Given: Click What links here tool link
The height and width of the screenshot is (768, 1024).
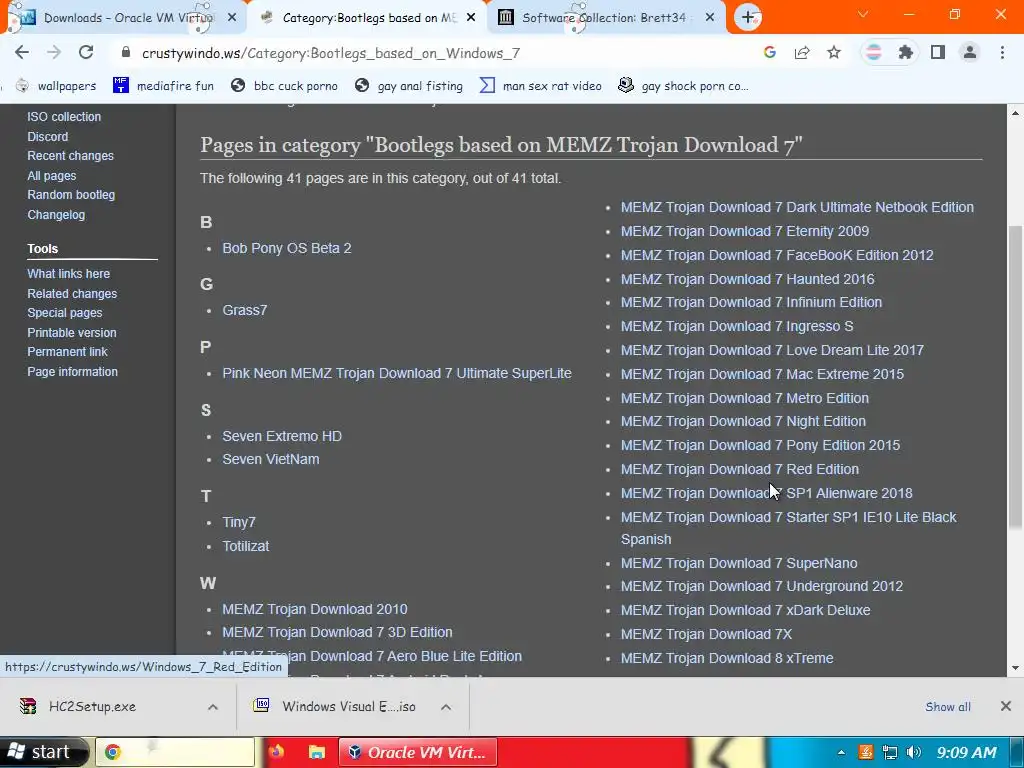Looking at the screenshot, I should pyautogui.click(x=69, y=274).
